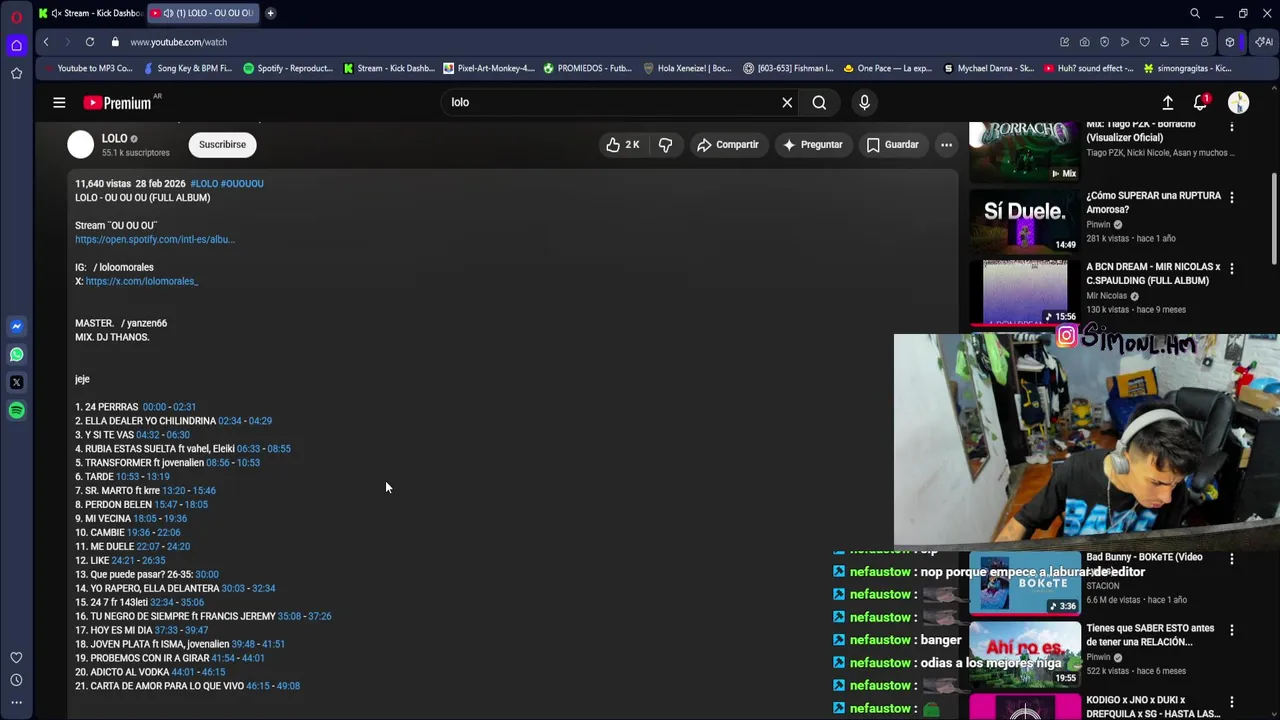Open One Pace bookmark

click(x=888, y=68)
